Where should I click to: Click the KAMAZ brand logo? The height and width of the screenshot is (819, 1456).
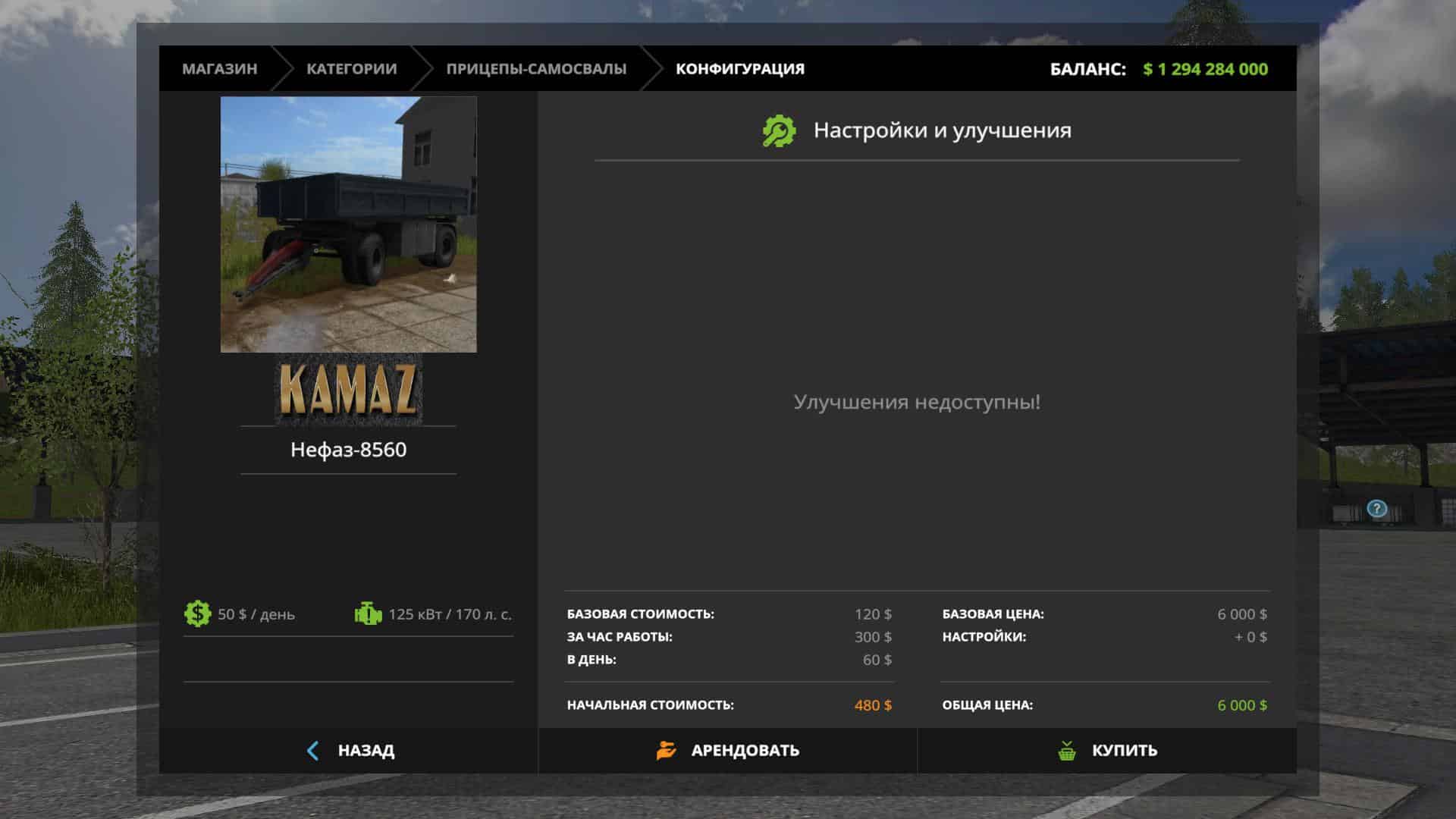(x=348, y=390)
